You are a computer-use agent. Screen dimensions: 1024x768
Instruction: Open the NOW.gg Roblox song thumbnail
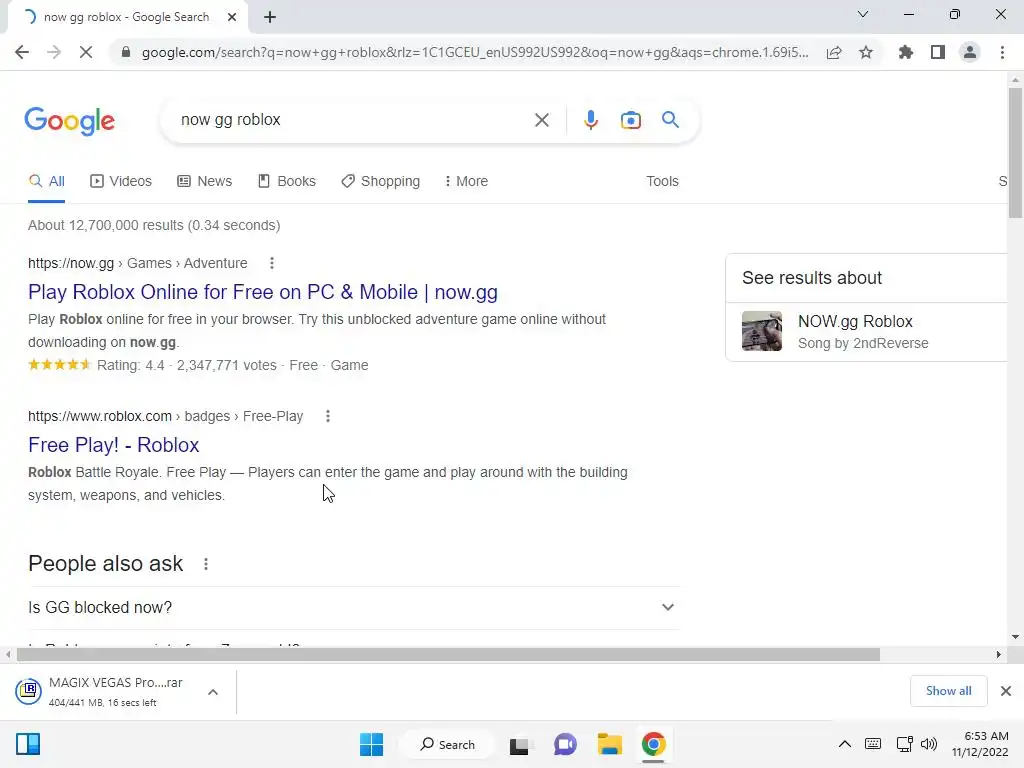[x=761, y=331]
